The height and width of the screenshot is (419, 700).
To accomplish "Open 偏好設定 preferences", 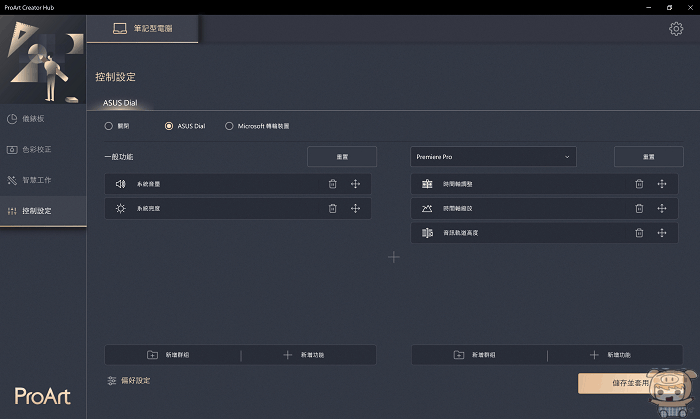I will click(129, 381).
